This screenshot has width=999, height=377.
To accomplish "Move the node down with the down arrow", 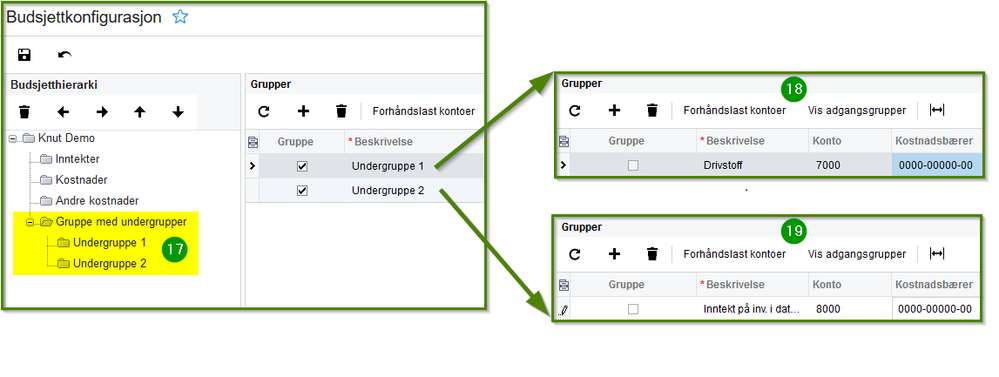I will click(x=178, y=113).
